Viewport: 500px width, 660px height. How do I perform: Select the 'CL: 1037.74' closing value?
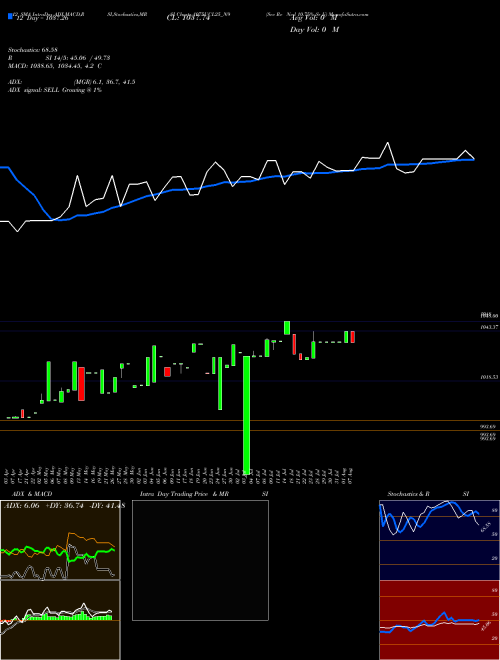tap(188, 19)
